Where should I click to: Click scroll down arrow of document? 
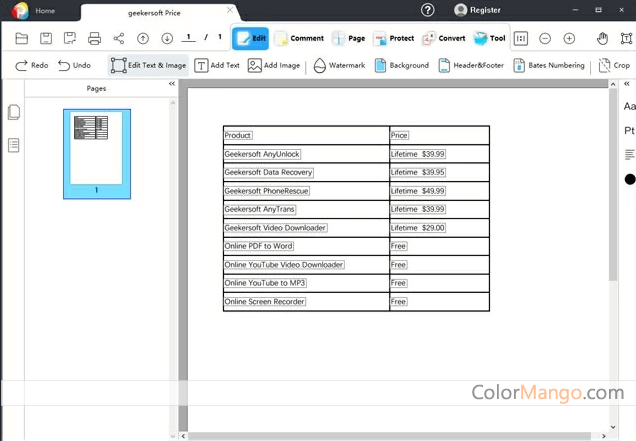click(613, 427)
